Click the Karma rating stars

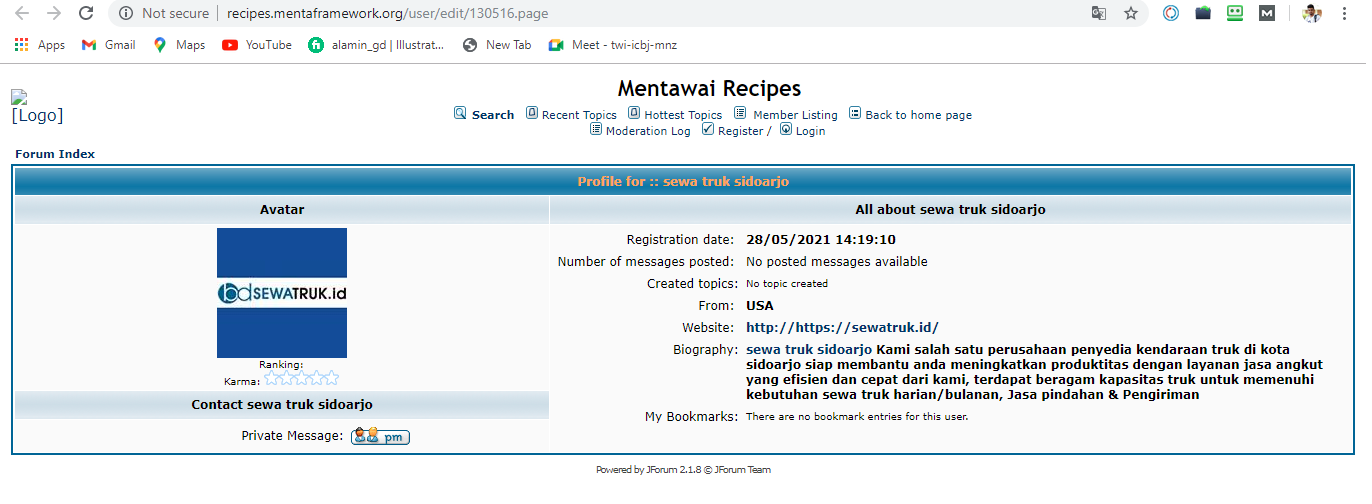pyautogui.click(x=301, y=378)
